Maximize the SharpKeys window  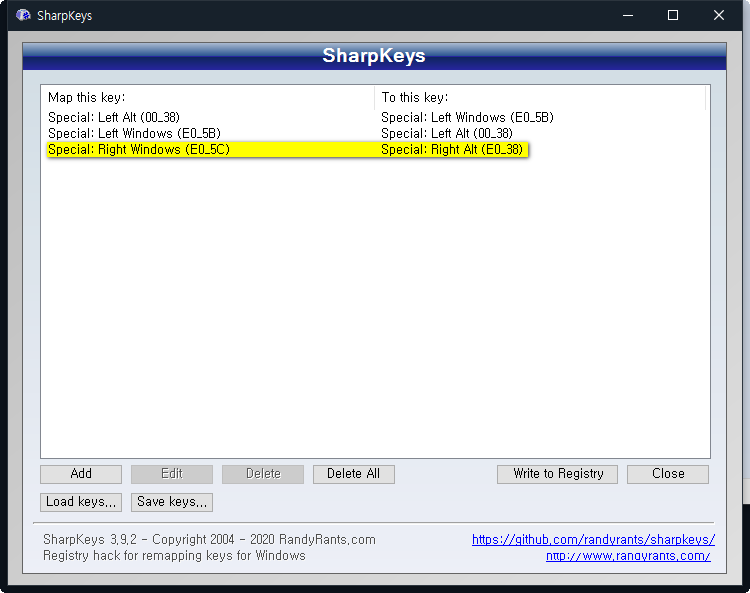point(673,15)
